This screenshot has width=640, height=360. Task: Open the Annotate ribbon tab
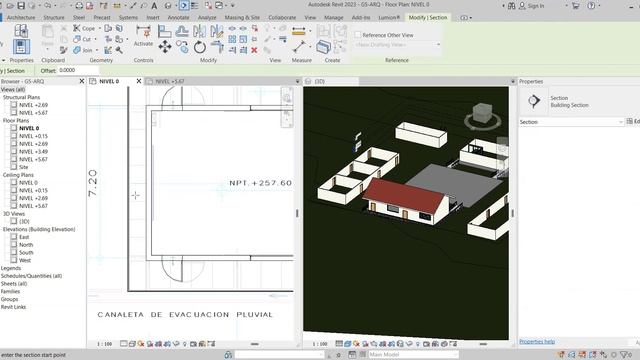178,18
